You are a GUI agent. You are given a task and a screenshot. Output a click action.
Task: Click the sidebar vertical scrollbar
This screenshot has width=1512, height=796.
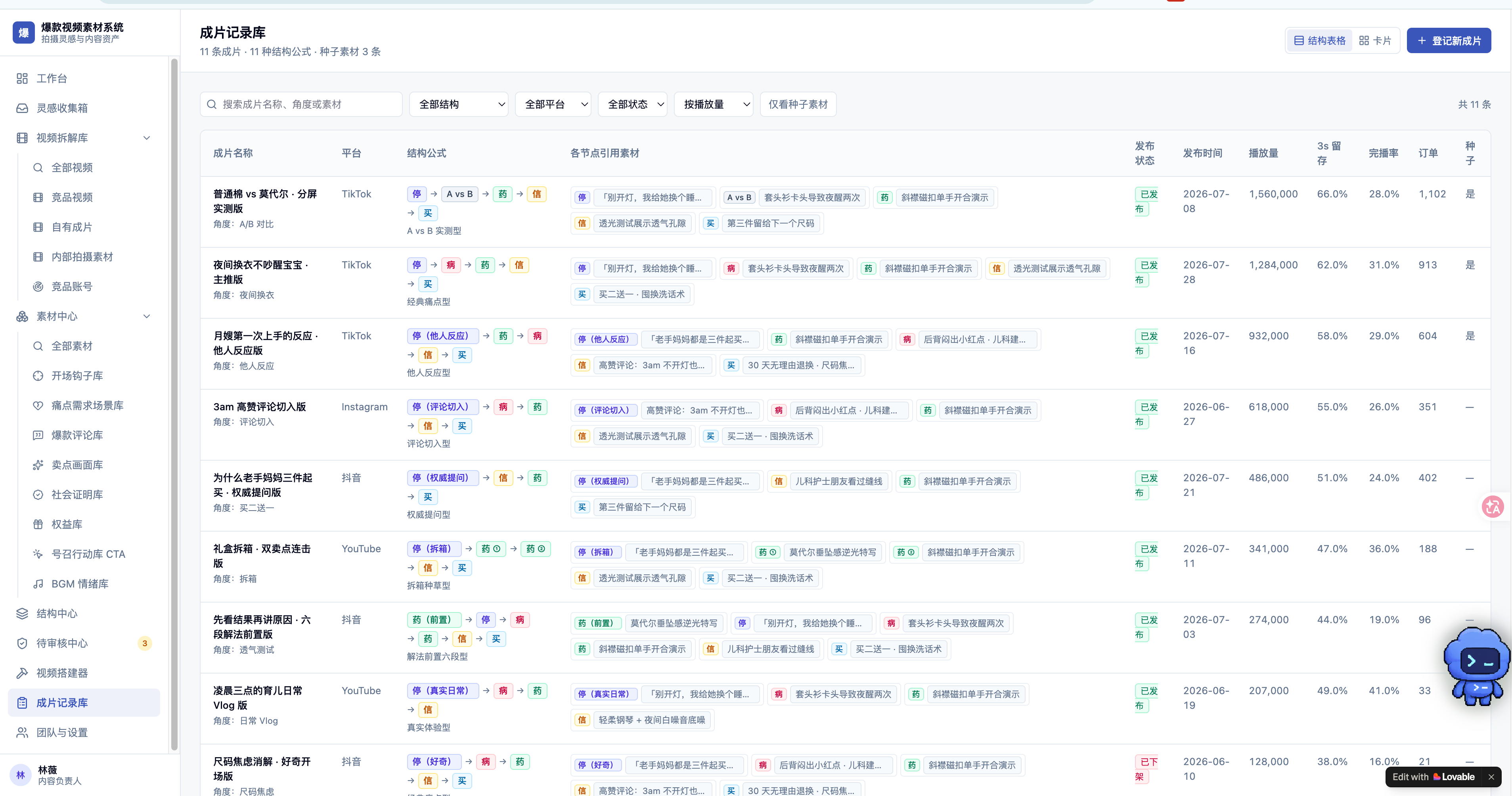click(174, 404)
